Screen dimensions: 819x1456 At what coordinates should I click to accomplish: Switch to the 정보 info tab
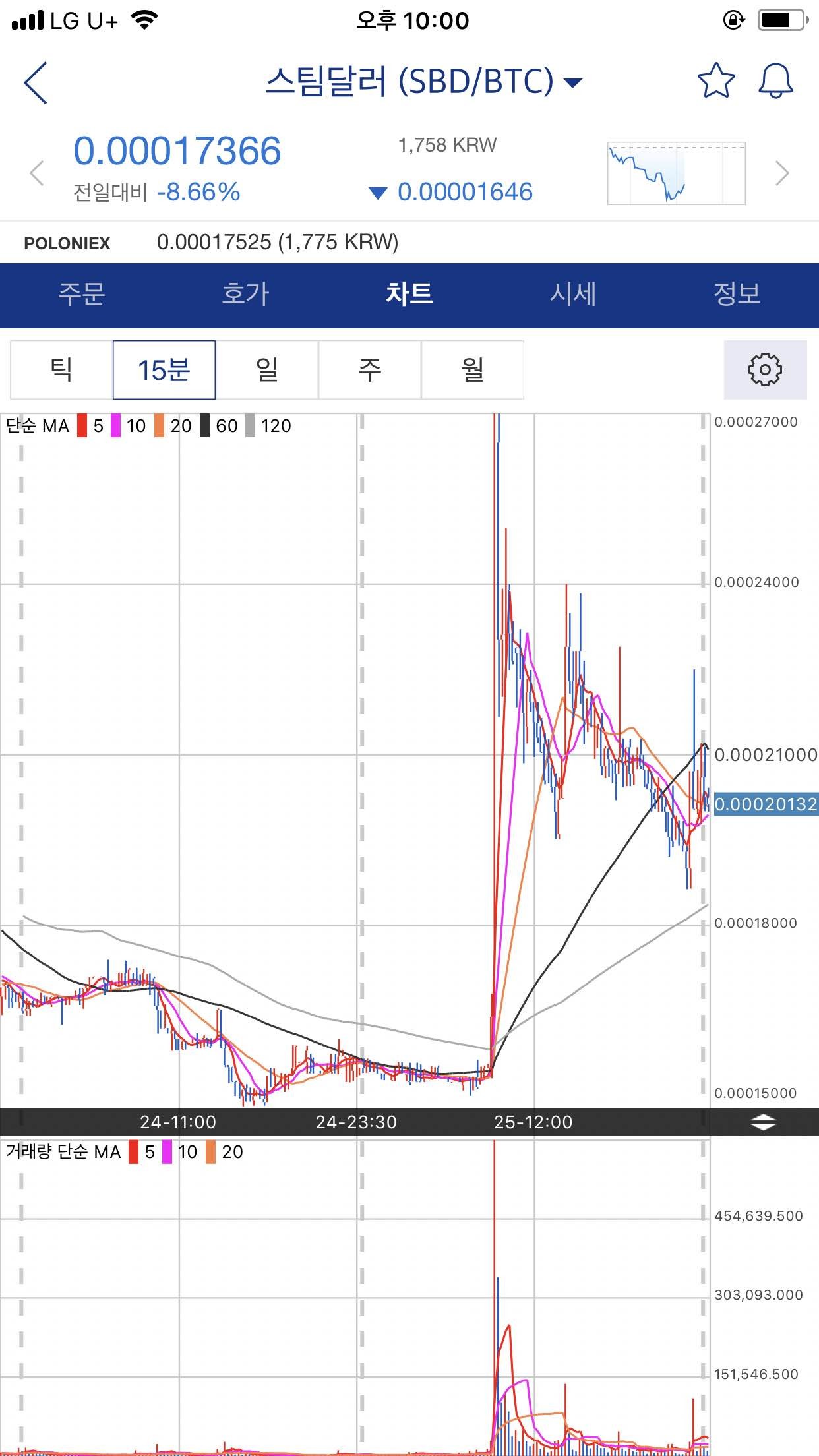[x=737, y=295]
